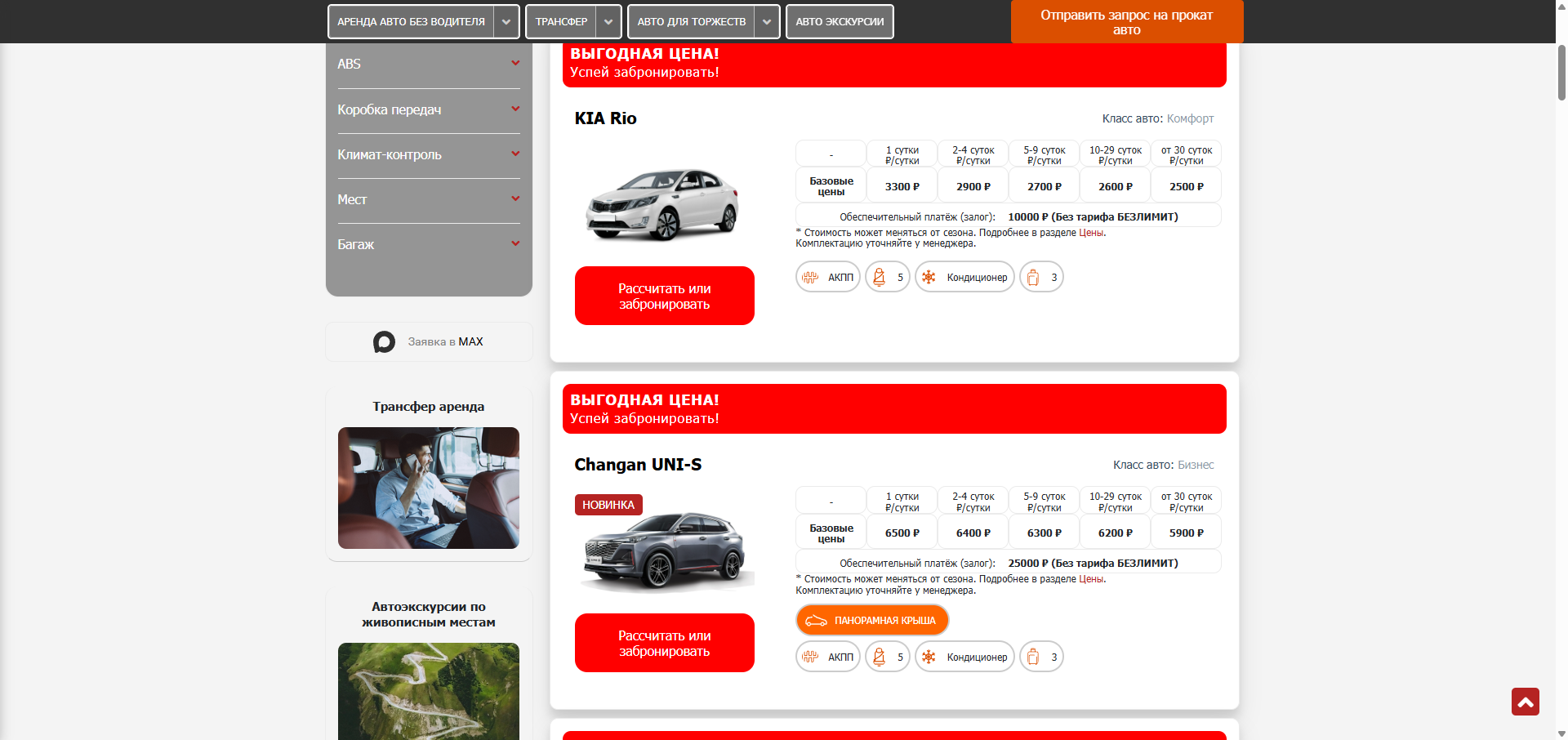Open dropdown arrow next to Трансфер
This screenshot has height=740, width=1568.
point(608,22)
